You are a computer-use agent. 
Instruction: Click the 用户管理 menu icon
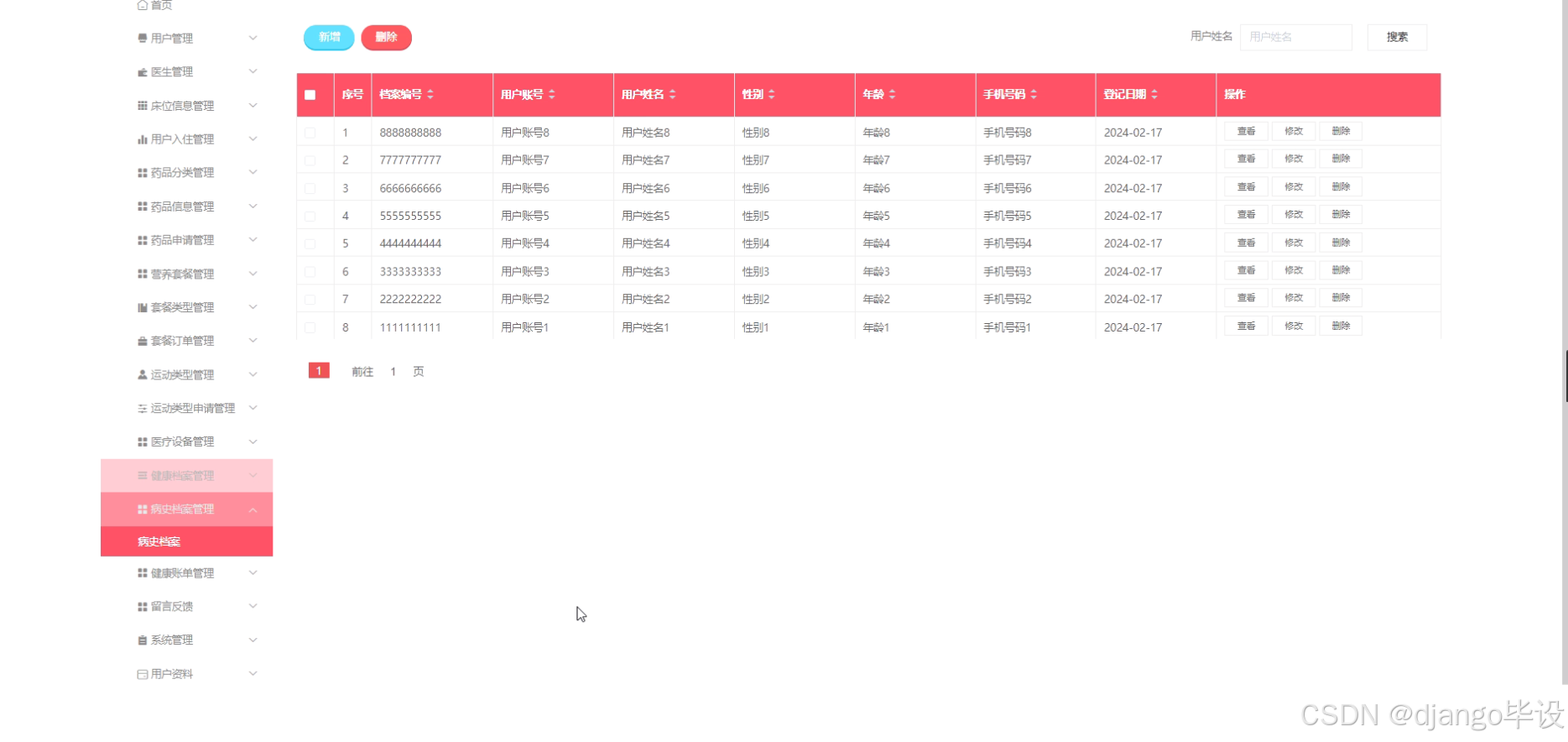pos(143,39)
